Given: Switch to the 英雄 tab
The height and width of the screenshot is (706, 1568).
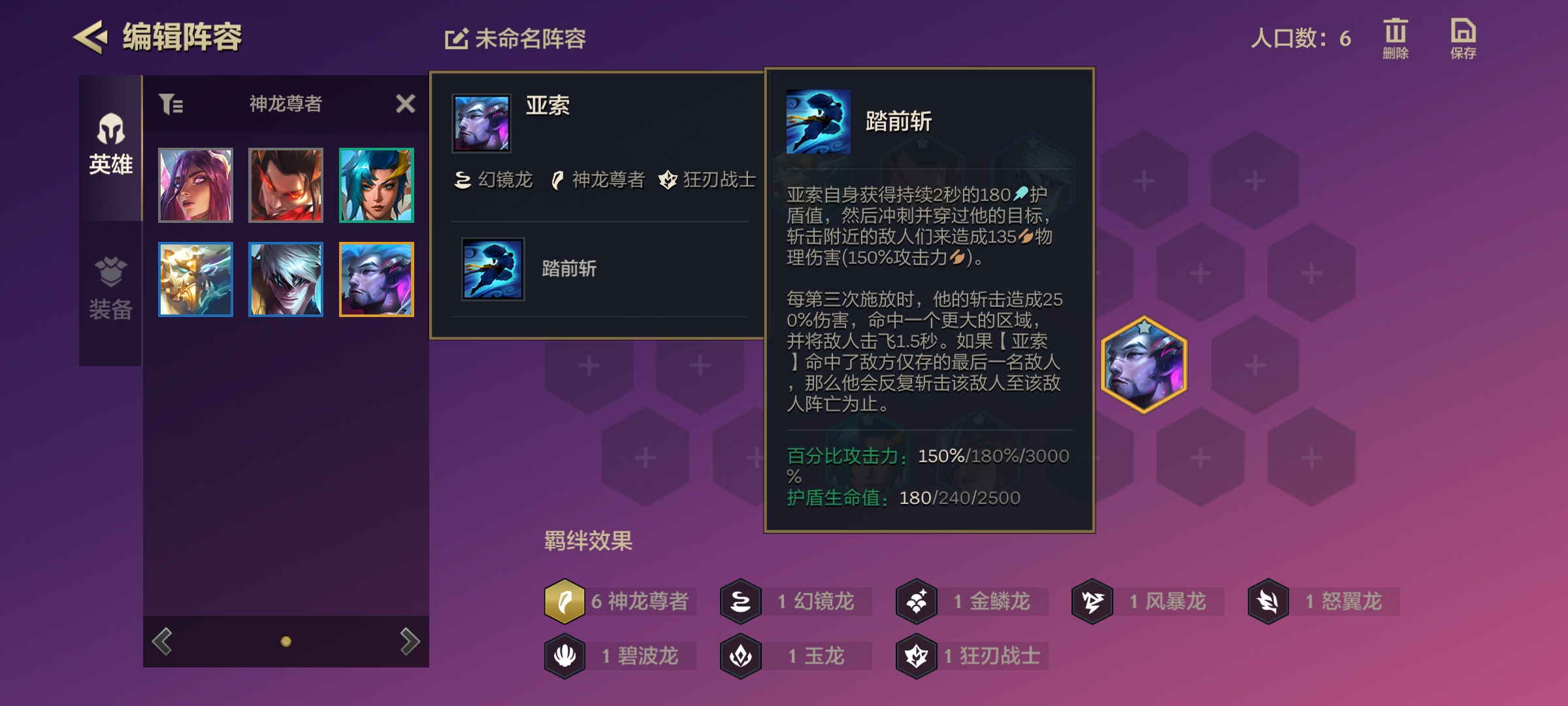Looking at the screenshot, I should [110, 146].
